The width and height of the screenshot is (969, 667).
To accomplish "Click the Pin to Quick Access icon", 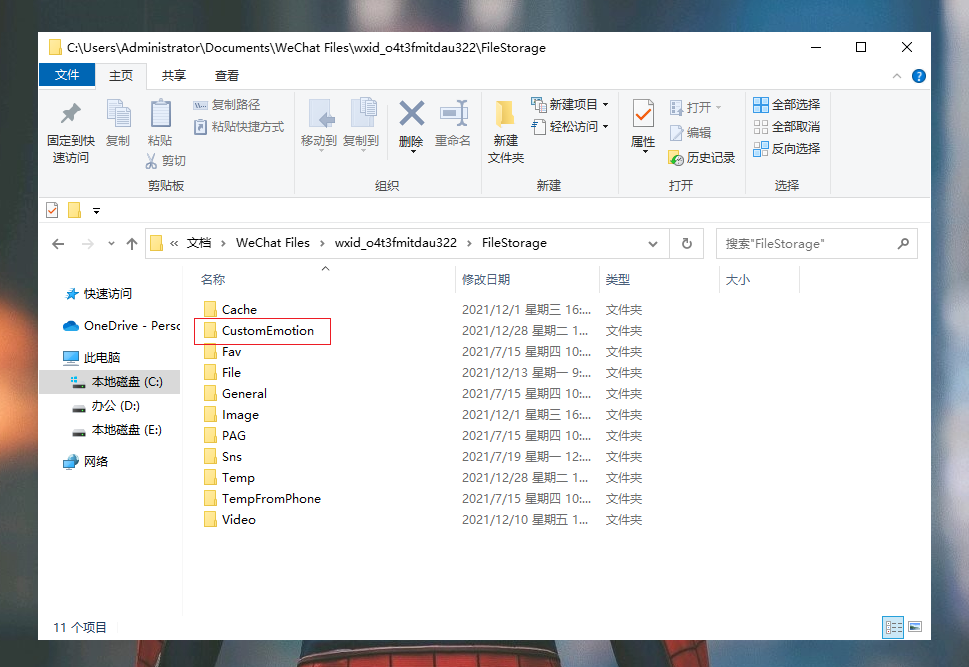I will click(x=70, y=114).
